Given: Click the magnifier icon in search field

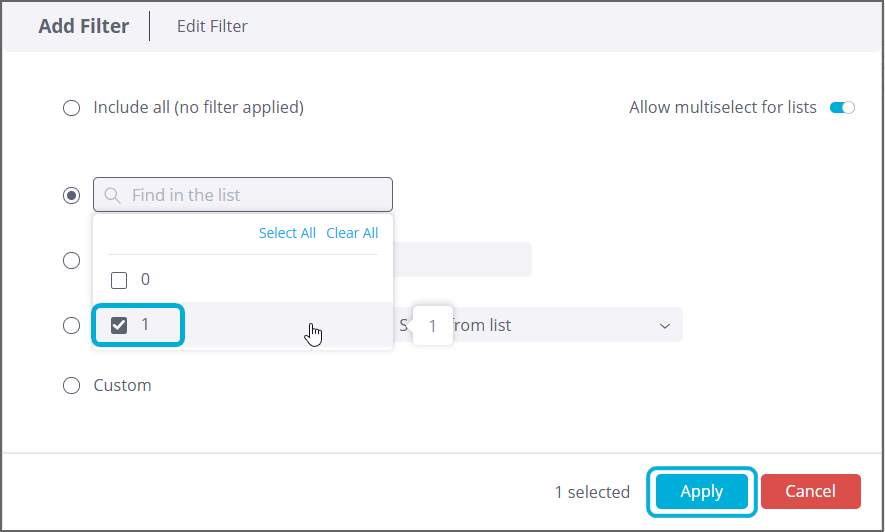Looking at the screenshot, I should point(112,195).
